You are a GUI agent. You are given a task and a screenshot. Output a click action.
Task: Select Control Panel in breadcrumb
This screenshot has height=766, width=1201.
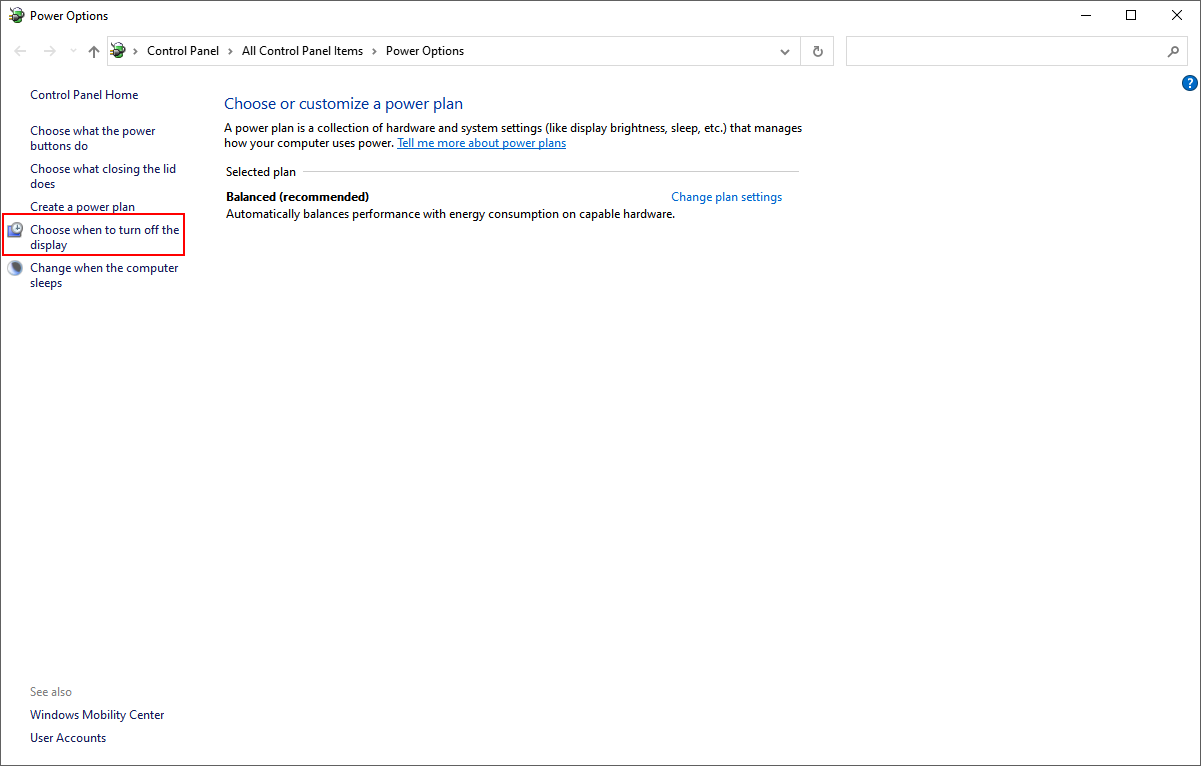click(183, 51)
